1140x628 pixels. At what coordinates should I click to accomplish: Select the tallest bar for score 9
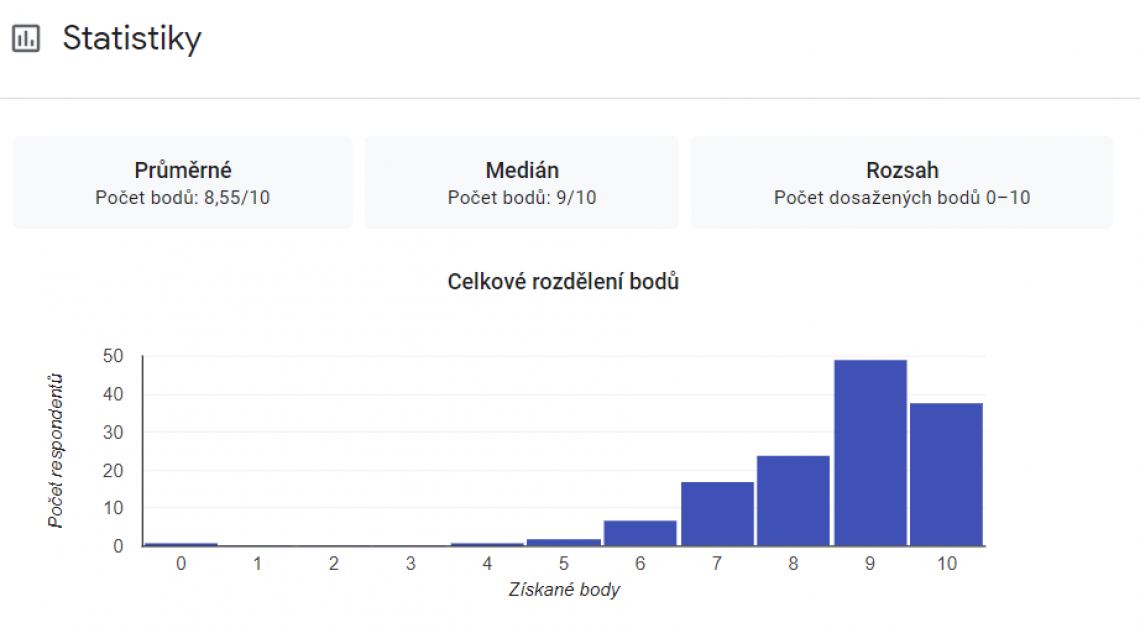pos(870,453)
